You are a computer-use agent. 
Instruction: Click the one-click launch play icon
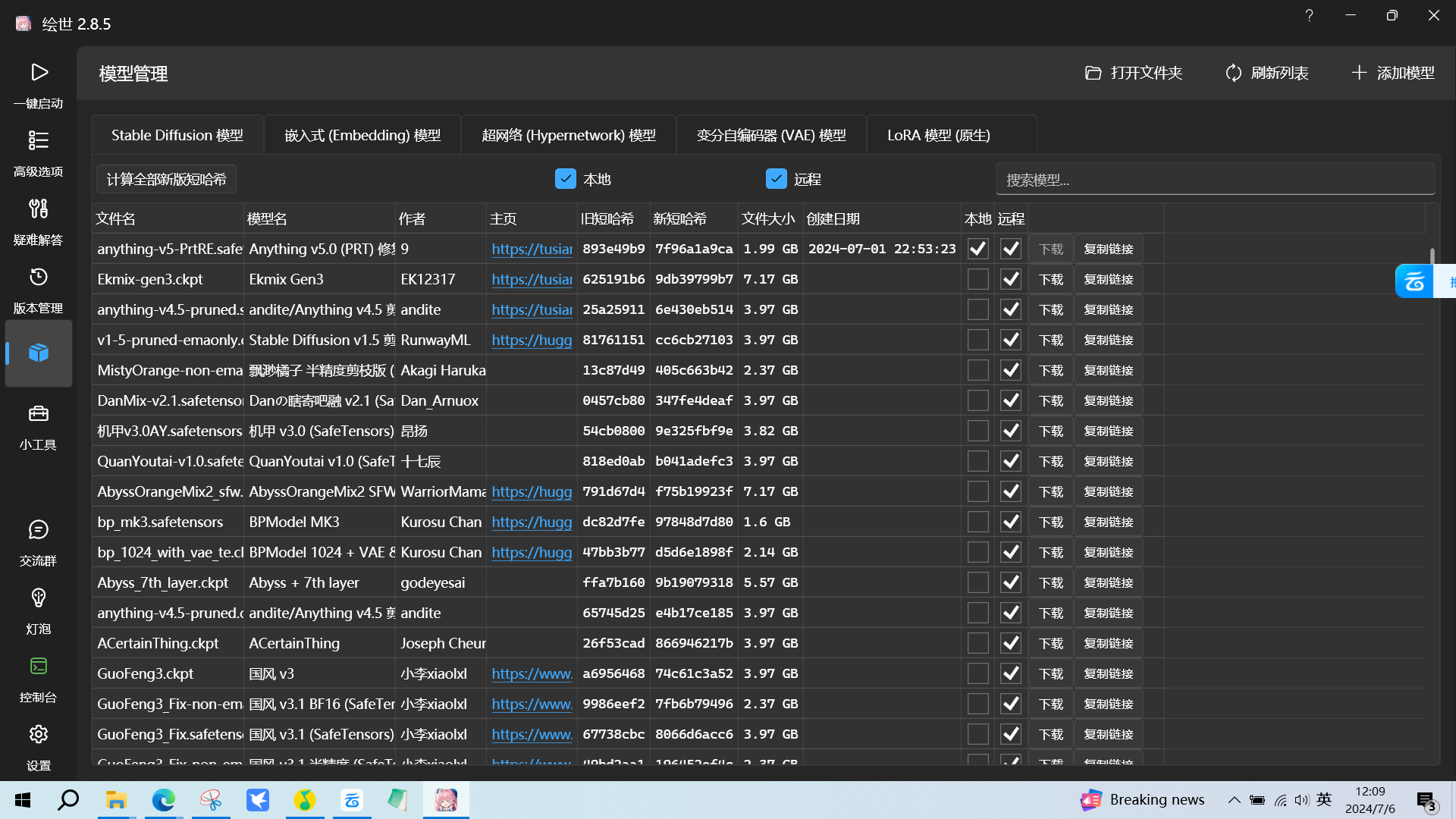pyautogui.click(x=39, y=73)
